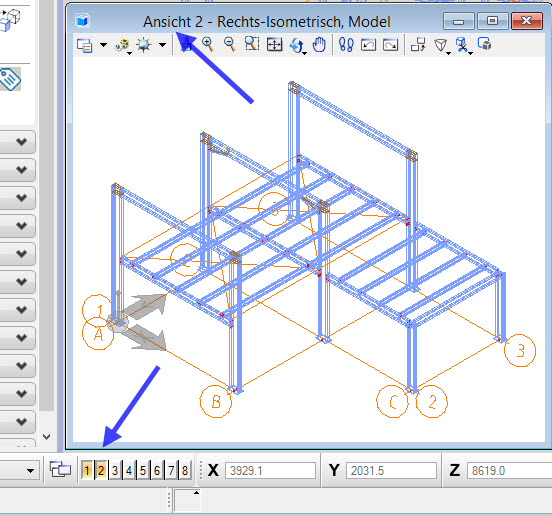
Task: Select the Window Area zoom tool
Action: [x=252, y=44]
